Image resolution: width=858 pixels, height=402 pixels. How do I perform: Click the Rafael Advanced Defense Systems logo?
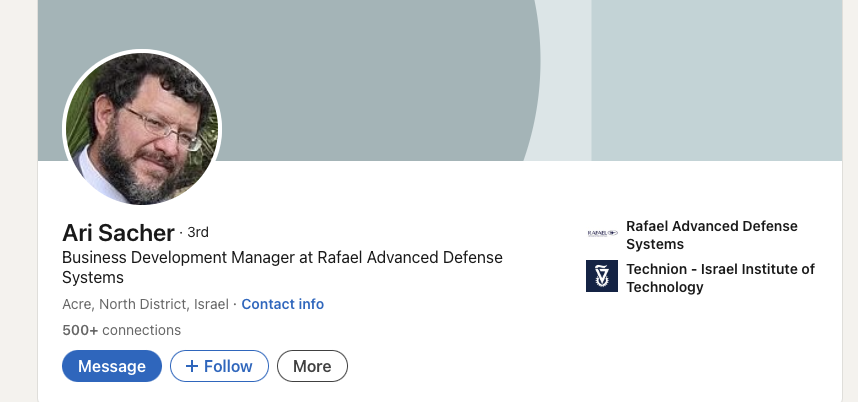coord(602,233)
